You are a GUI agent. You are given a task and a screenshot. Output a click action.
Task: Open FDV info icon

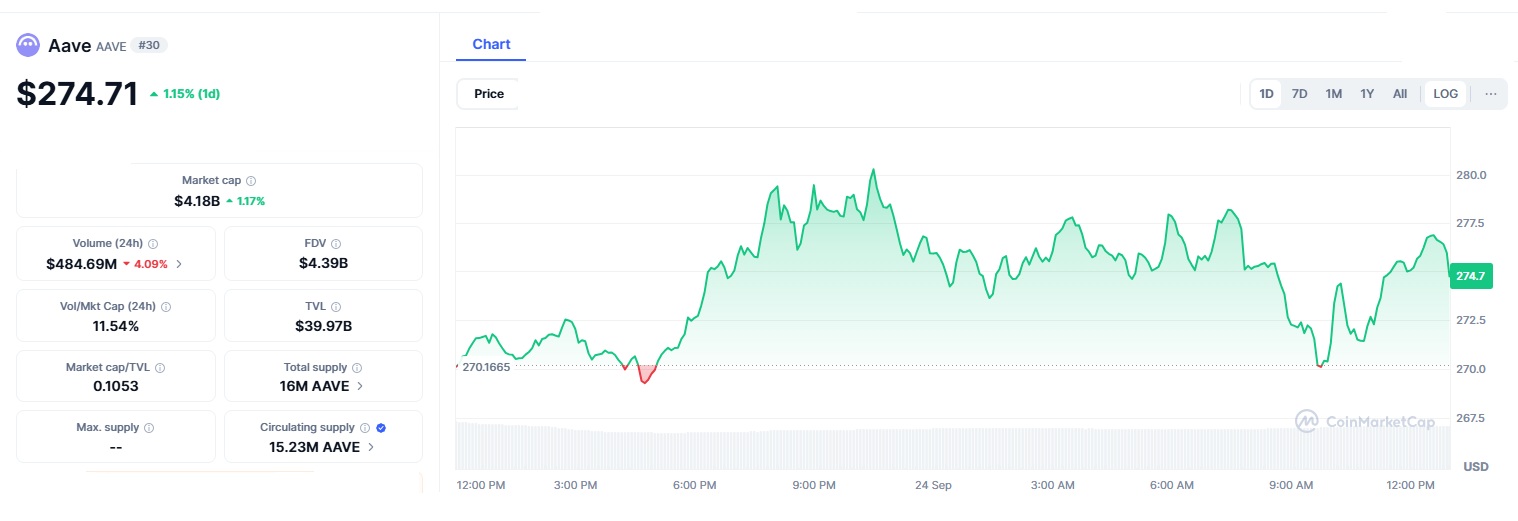[336, 244]
